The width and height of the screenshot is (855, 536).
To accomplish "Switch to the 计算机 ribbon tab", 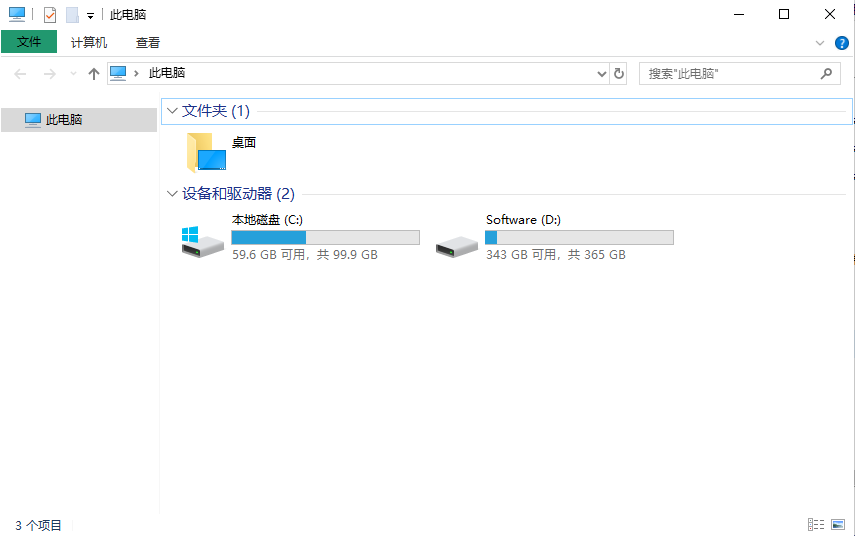I will pos(89,43).
